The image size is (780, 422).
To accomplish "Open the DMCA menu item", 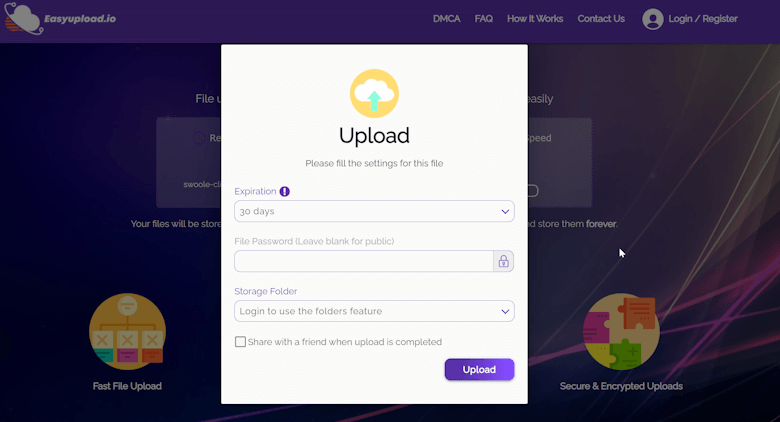I will 446,19.
